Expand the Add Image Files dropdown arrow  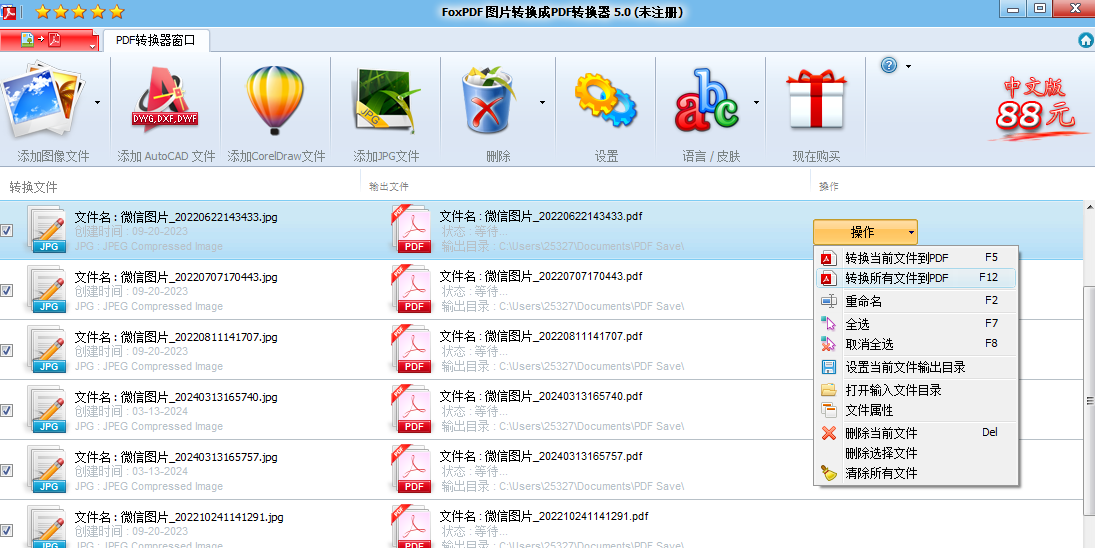point(97,103)
